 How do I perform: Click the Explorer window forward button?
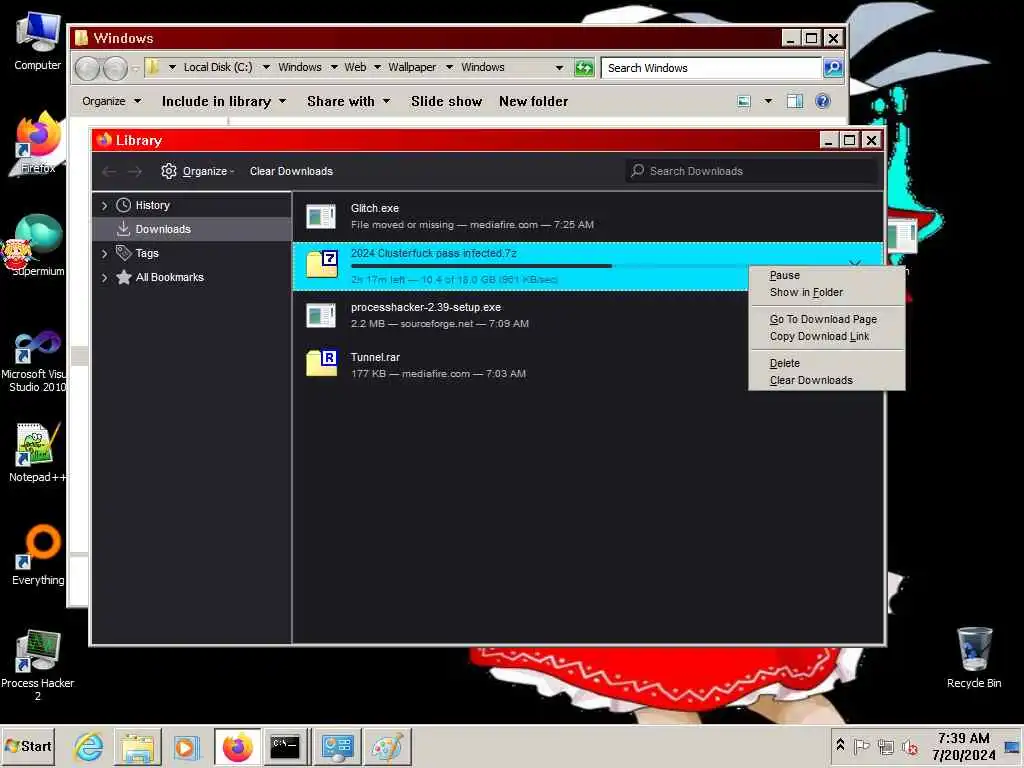tap(116, 68)
